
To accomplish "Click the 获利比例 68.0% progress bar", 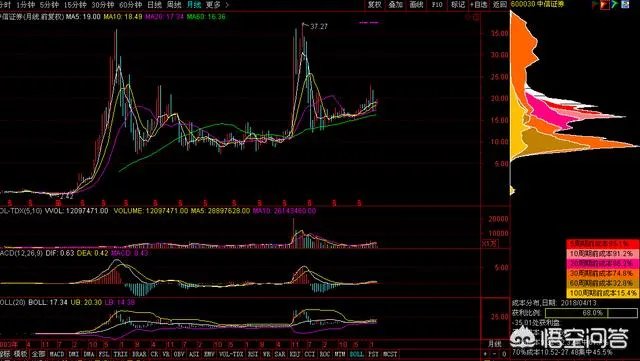I will coord(591,313).
